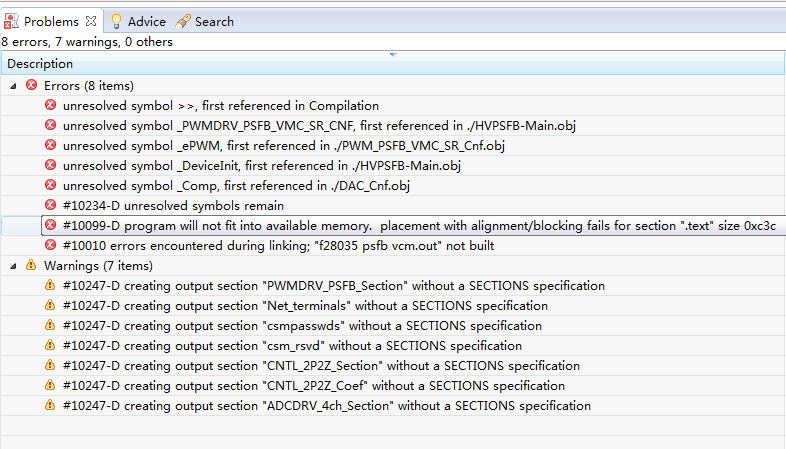Select the "Net_terminals" section warning
The height and width of the screenshot is (449, 786).
pyautogui.click(x=305, y=306)
